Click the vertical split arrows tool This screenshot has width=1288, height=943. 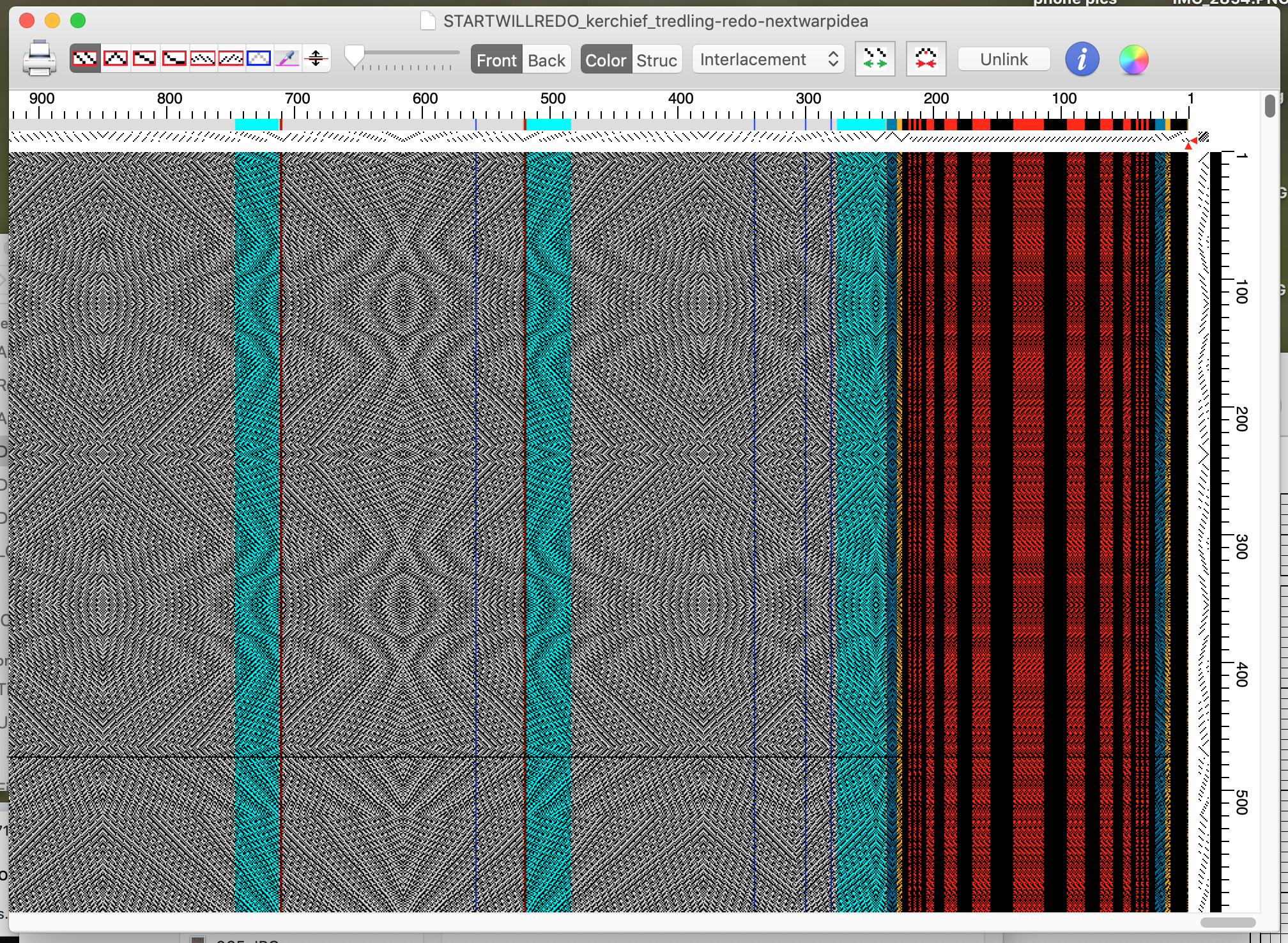coord(316,59)
